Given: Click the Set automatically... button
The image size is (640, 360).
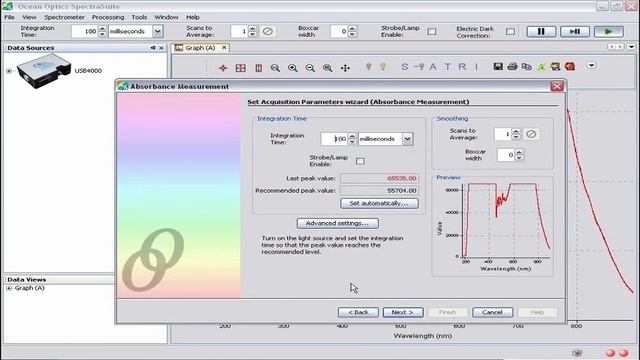Looking at the screenshot, I should pos(379,203).
